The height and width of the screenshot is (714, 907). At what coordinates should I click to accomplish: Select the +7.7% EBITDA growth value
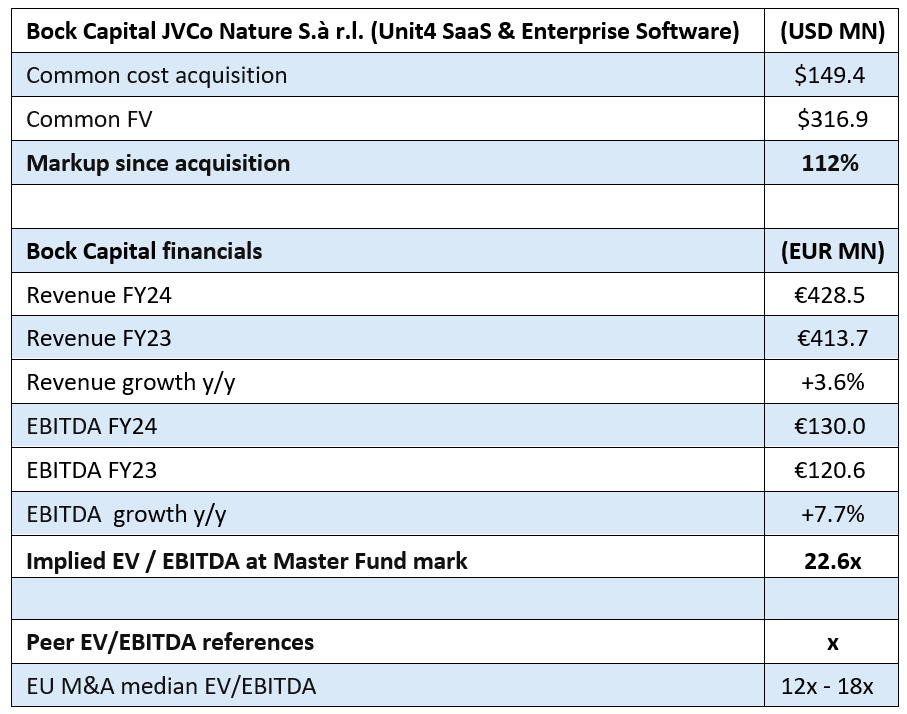click(x=832, y=514)
